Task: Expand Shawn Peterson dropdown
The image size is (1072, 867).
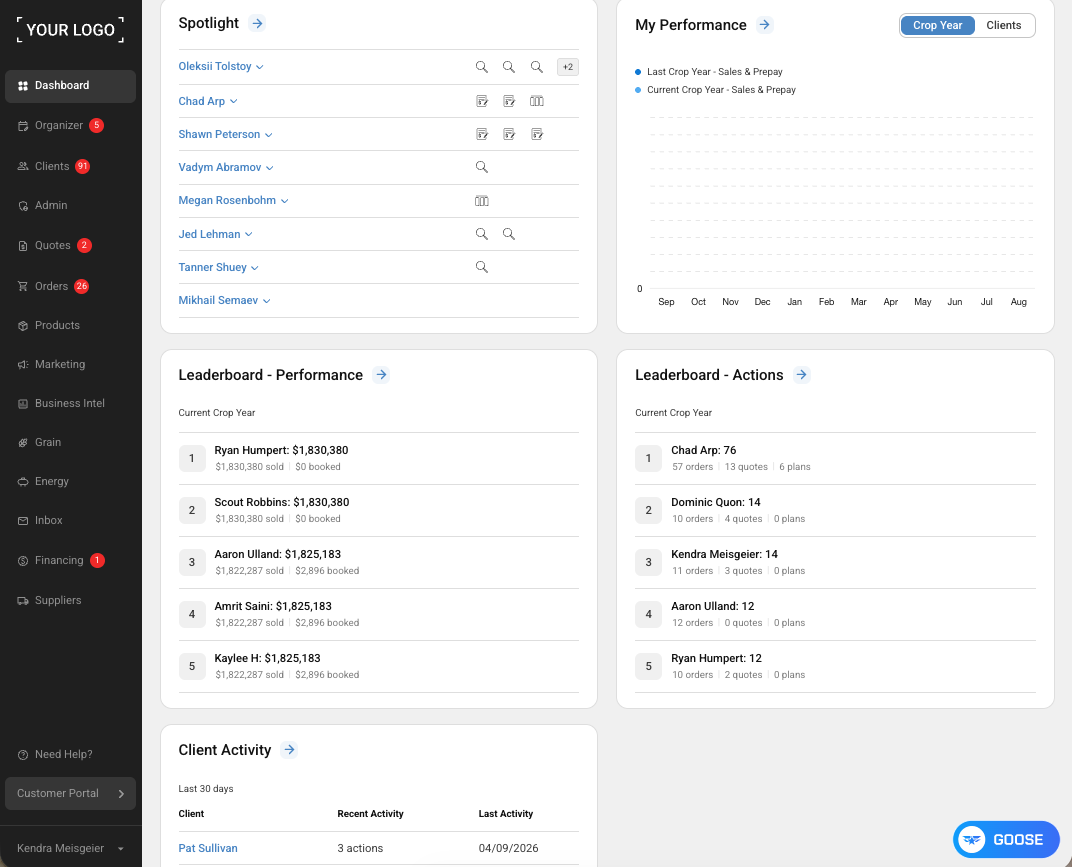Action: point(226,134)
